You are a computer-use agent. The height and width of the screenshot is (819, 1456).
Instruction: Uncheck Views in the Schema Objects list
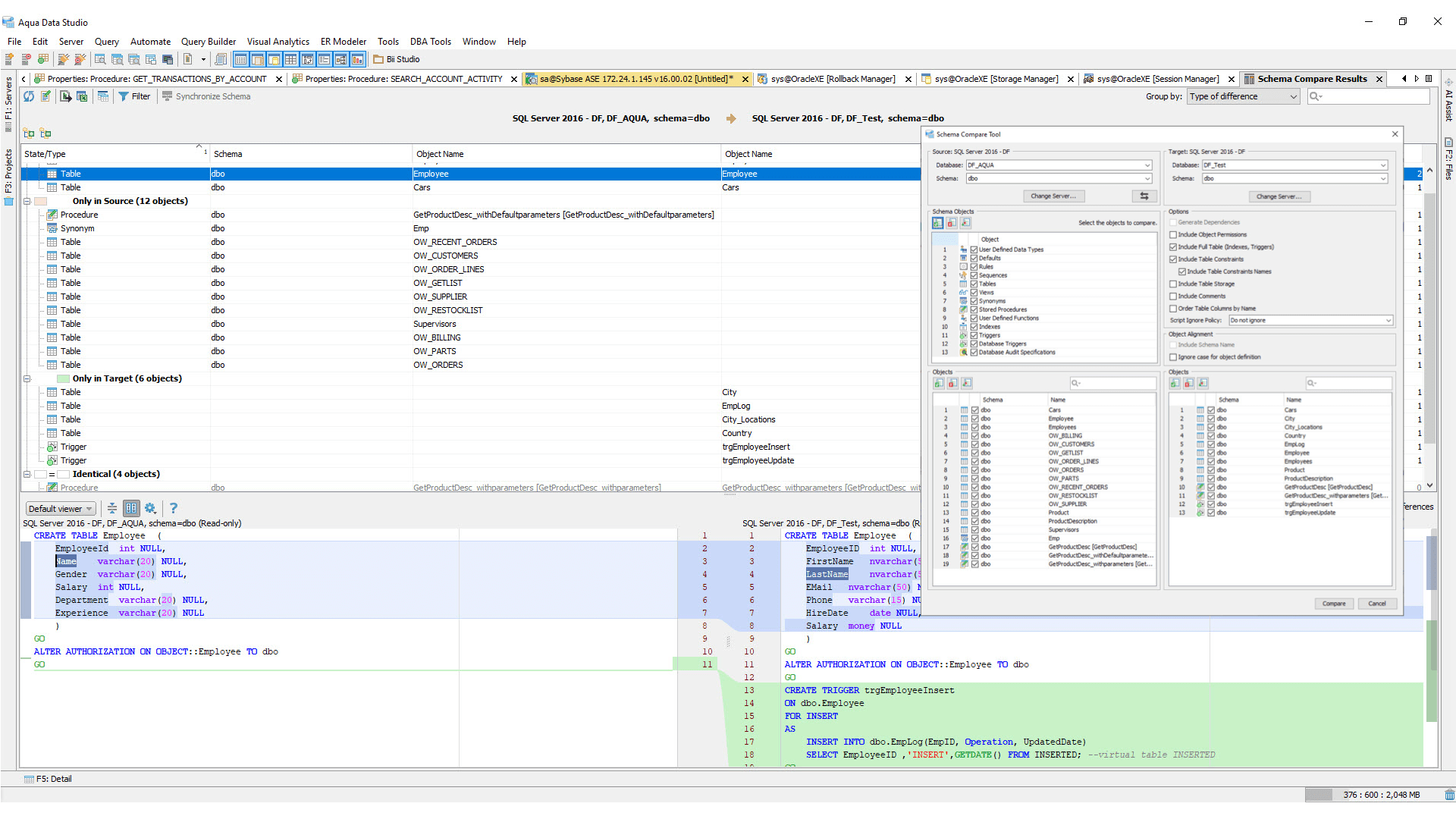pos(974,293)
